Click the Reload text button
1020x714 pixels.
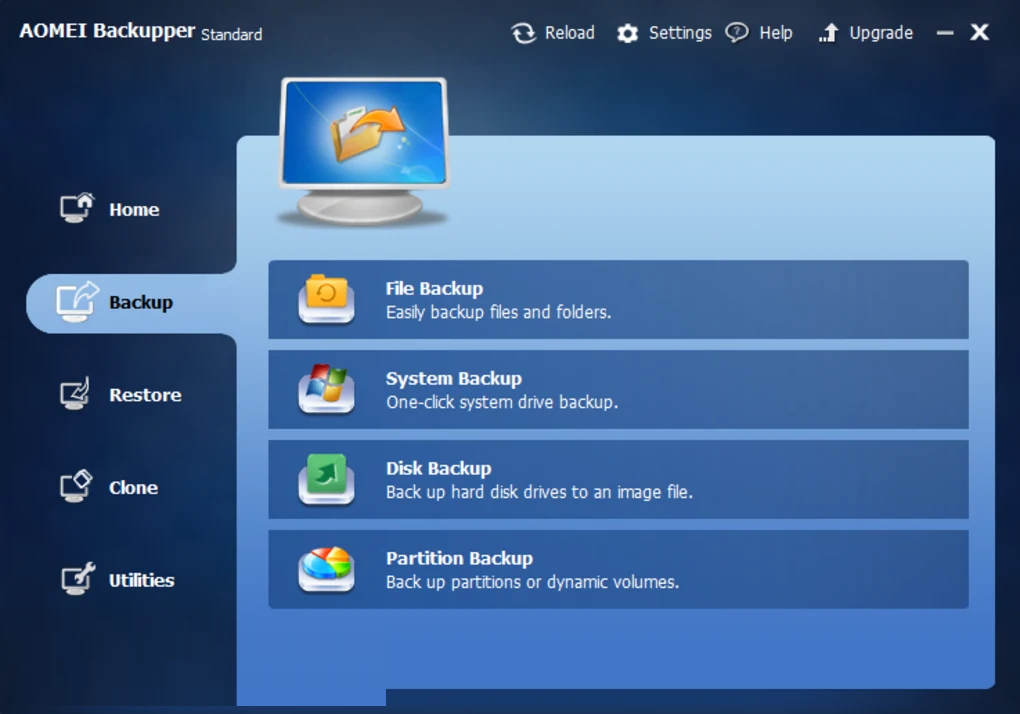570,33
